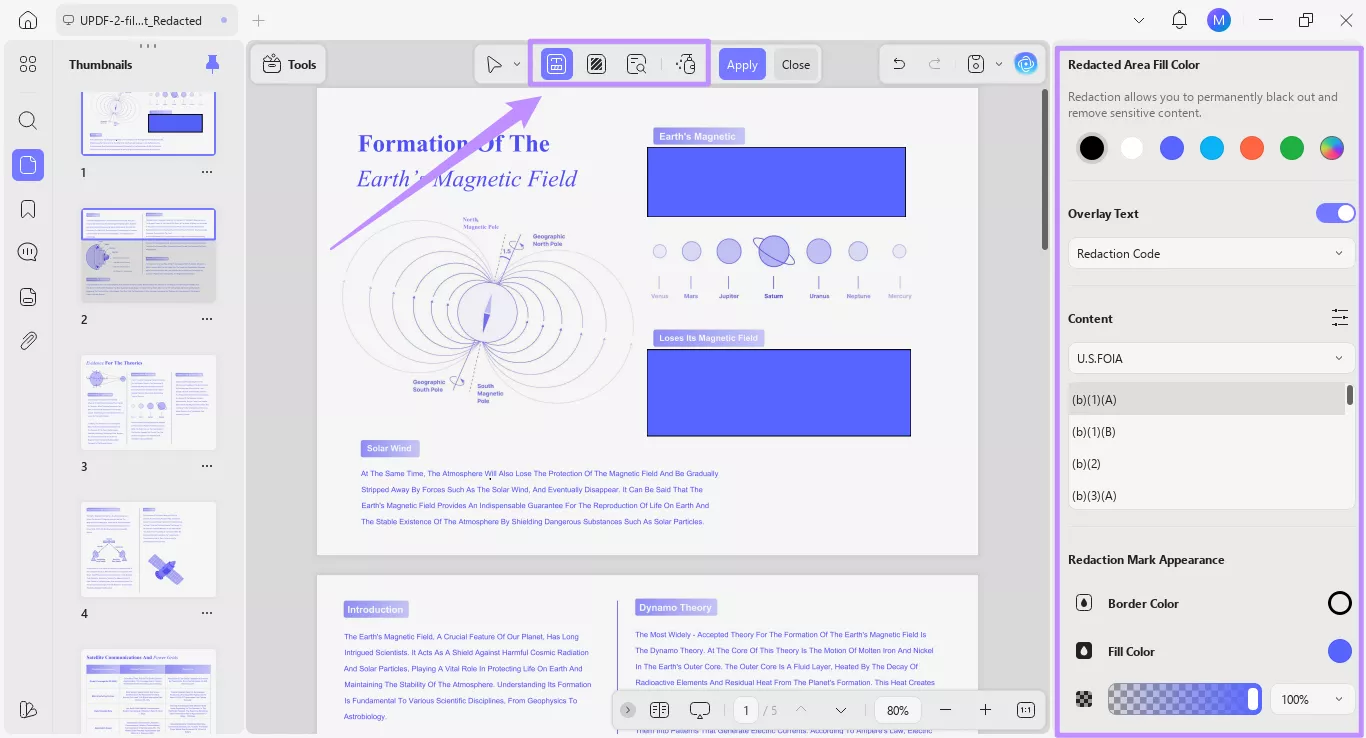Pick the Border Color black ring
1366x738 pixels.
tap(1339, 603)
